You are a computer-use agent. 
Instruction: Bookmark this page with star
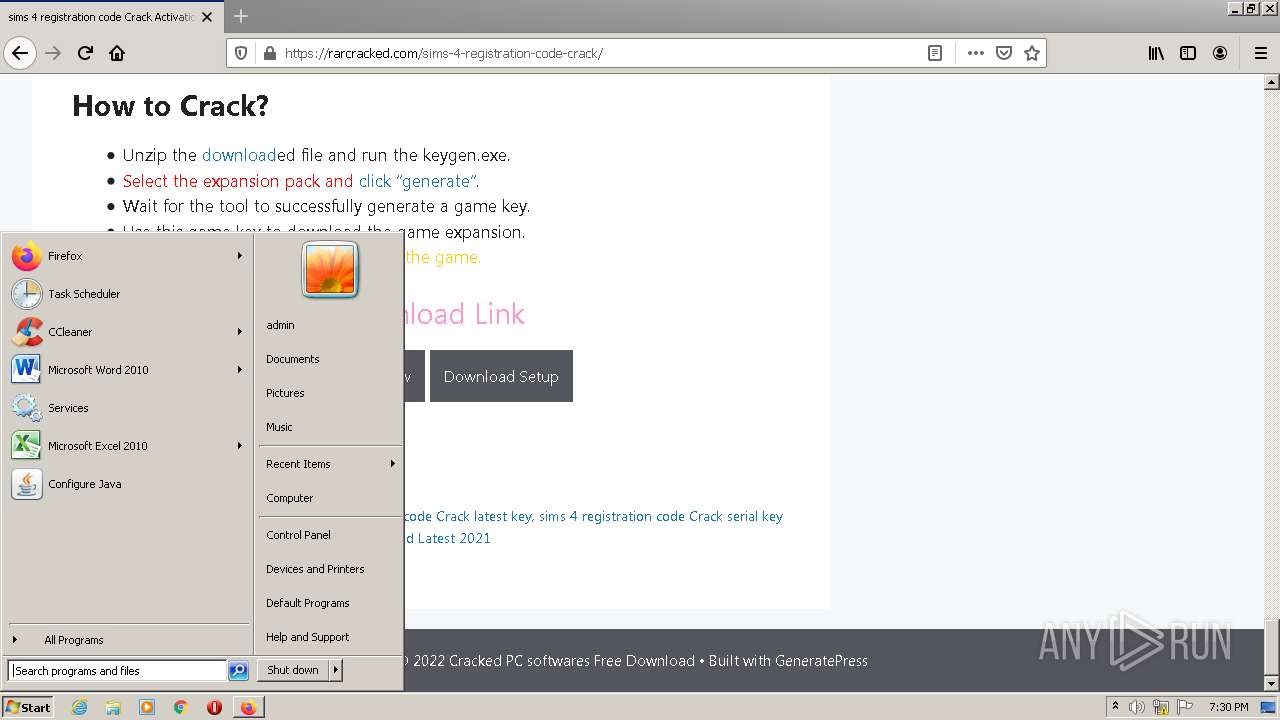coord(1032,53)
